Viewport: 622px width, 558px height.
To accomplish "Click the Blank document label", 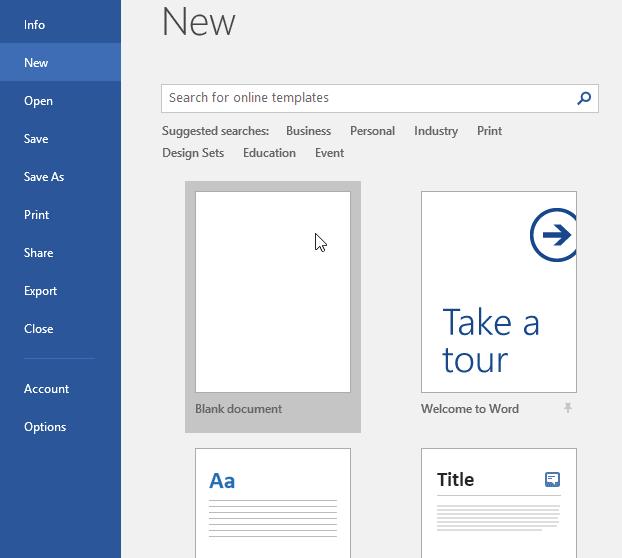I will 238,409.
